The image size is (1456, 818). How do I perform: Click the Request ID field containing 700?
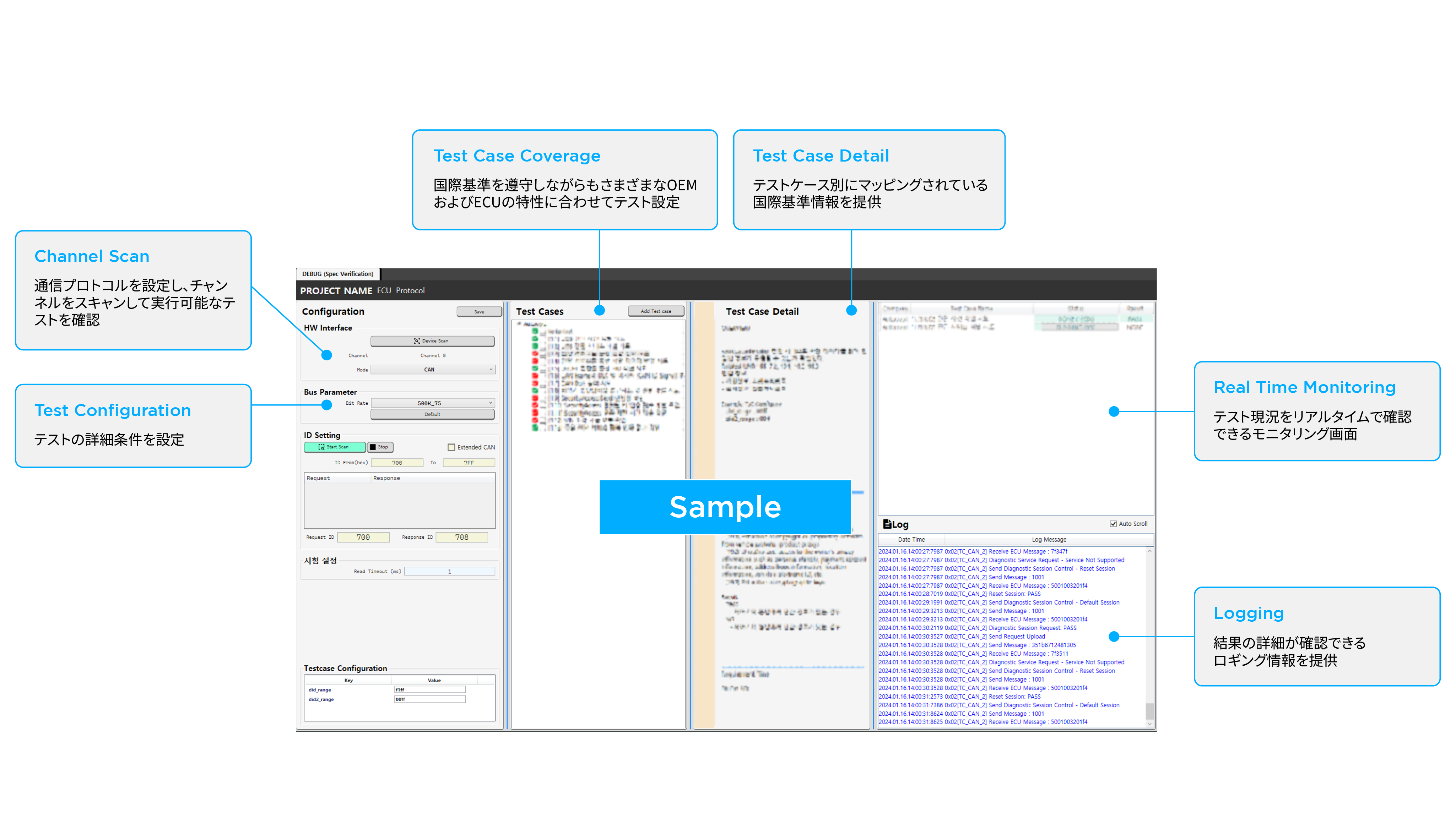[x=363, y=537]
